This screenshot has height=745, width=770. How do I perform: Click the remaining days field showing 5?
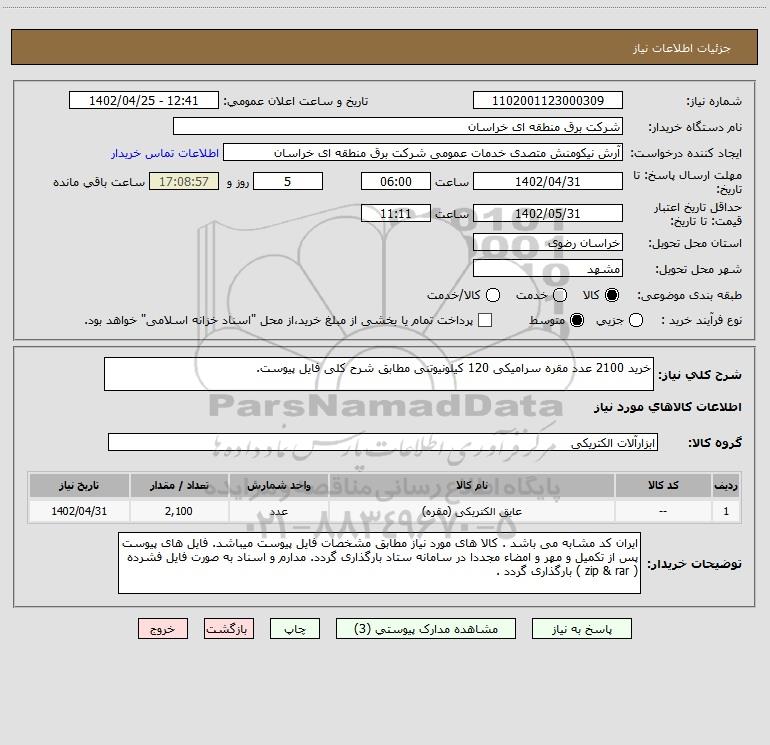pos(288,181)
